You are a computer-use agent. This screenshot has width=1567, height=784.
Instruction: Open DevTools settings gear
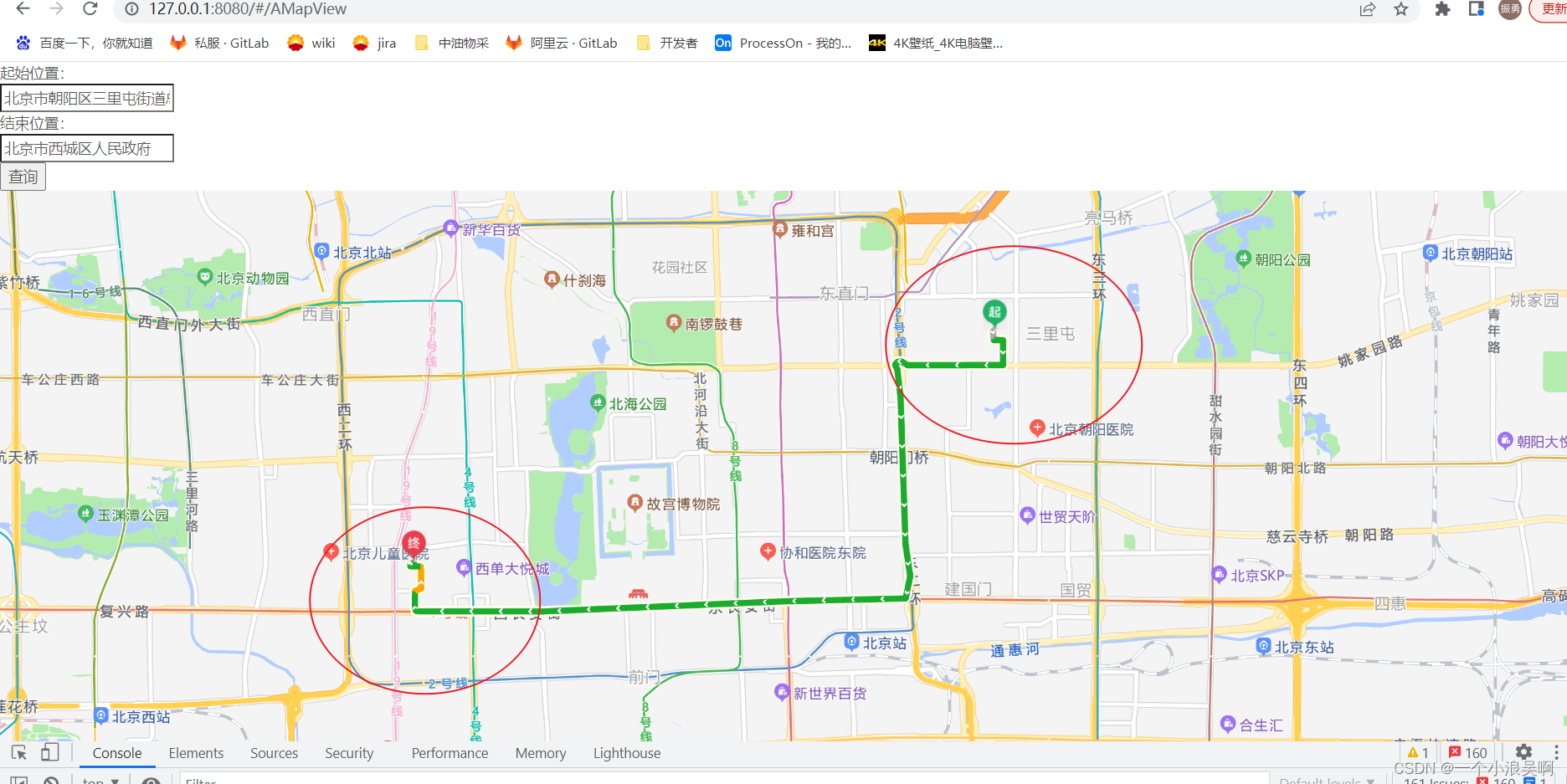pos(1524,752)
